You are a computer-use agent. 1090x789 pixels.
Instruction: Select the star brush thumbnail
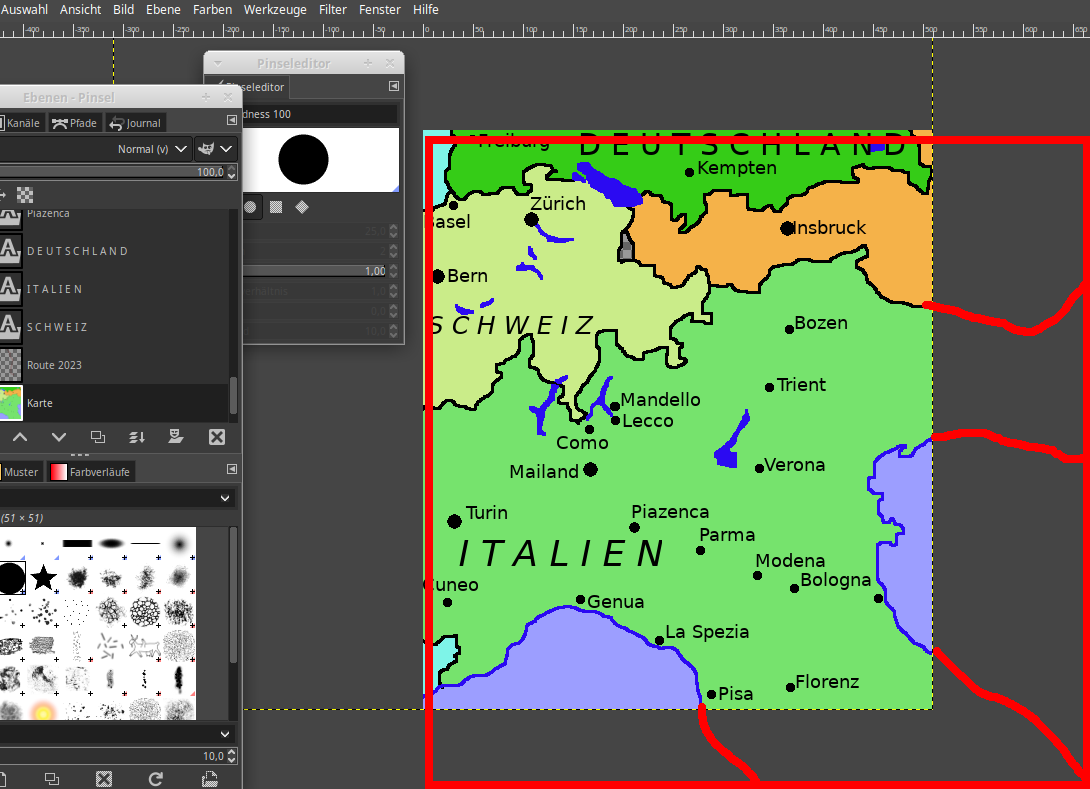tap(43, 577)
